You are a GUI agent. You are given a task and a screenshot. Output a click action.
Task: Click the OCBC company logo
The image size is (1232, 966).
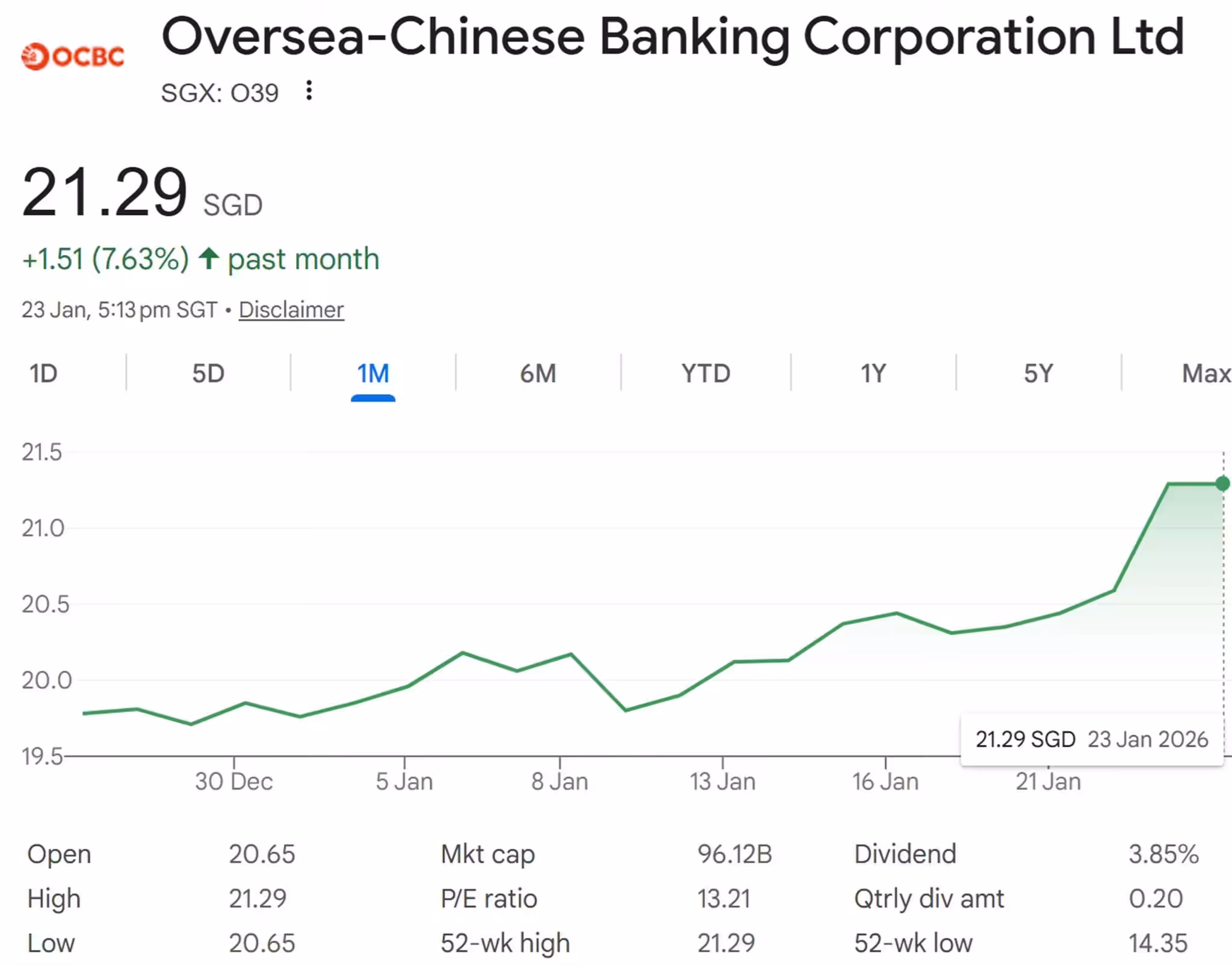73,57
